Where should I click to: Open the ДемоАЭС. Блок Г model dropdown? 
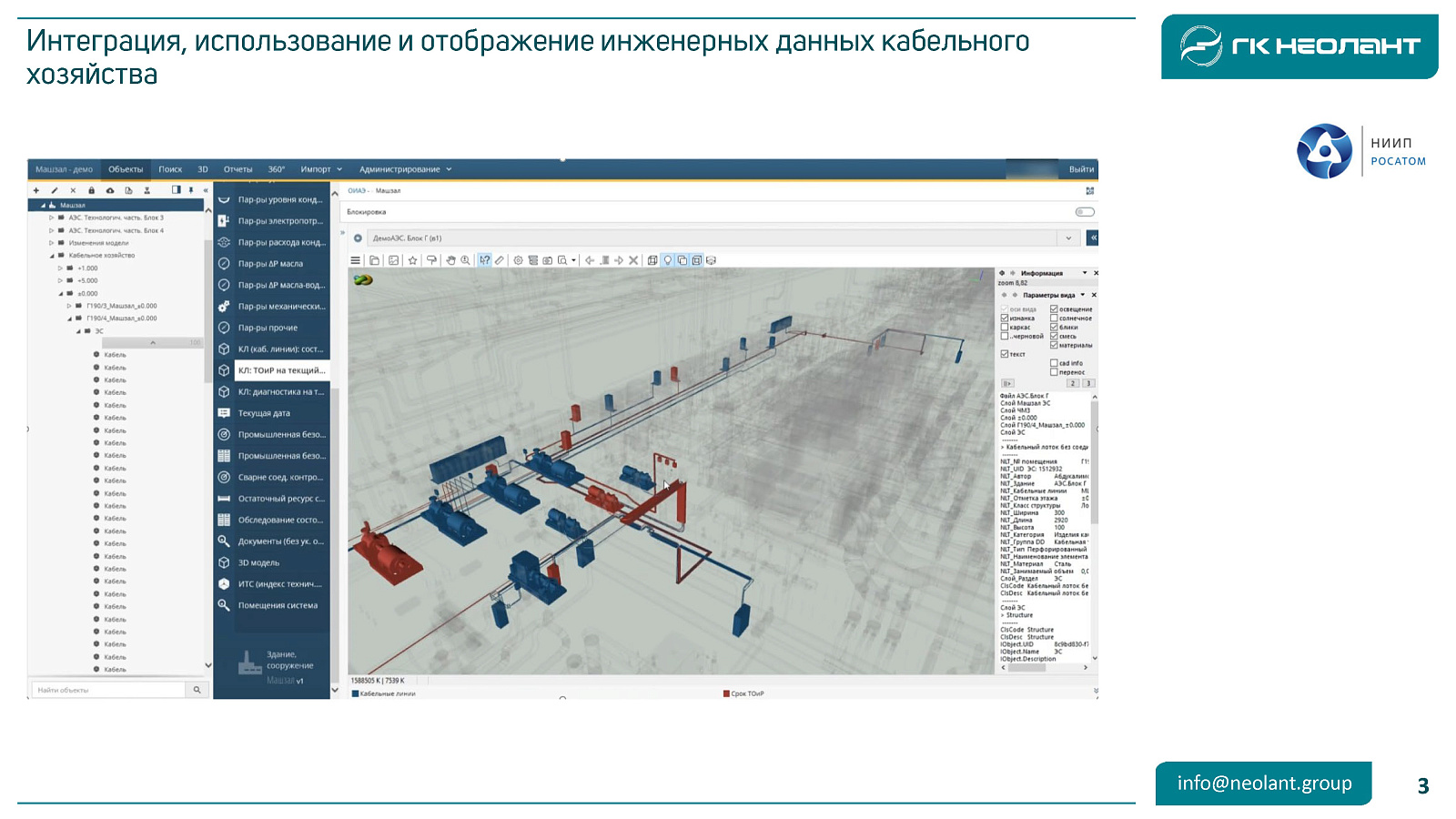click(1068, 238)
